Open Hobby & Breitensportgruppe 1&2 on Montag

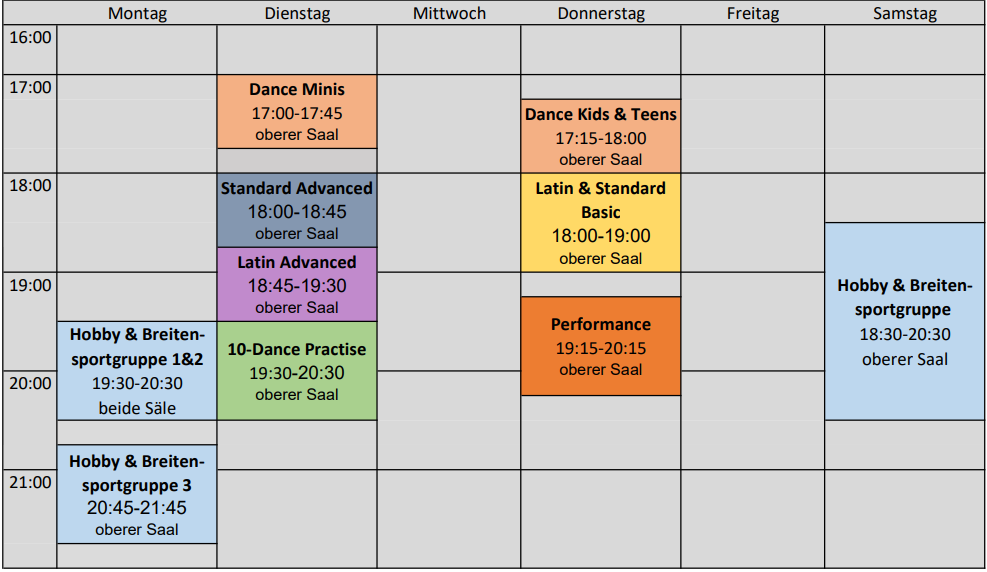coord(137,371)
